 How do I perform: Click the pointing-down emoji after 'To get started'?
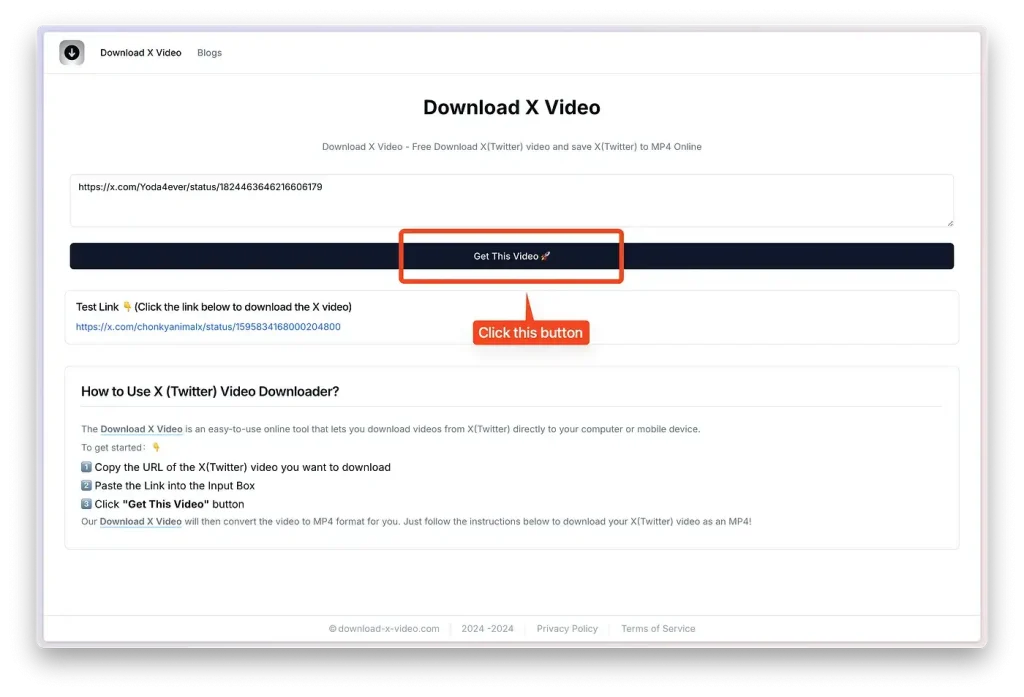click(x=156, y=448)
